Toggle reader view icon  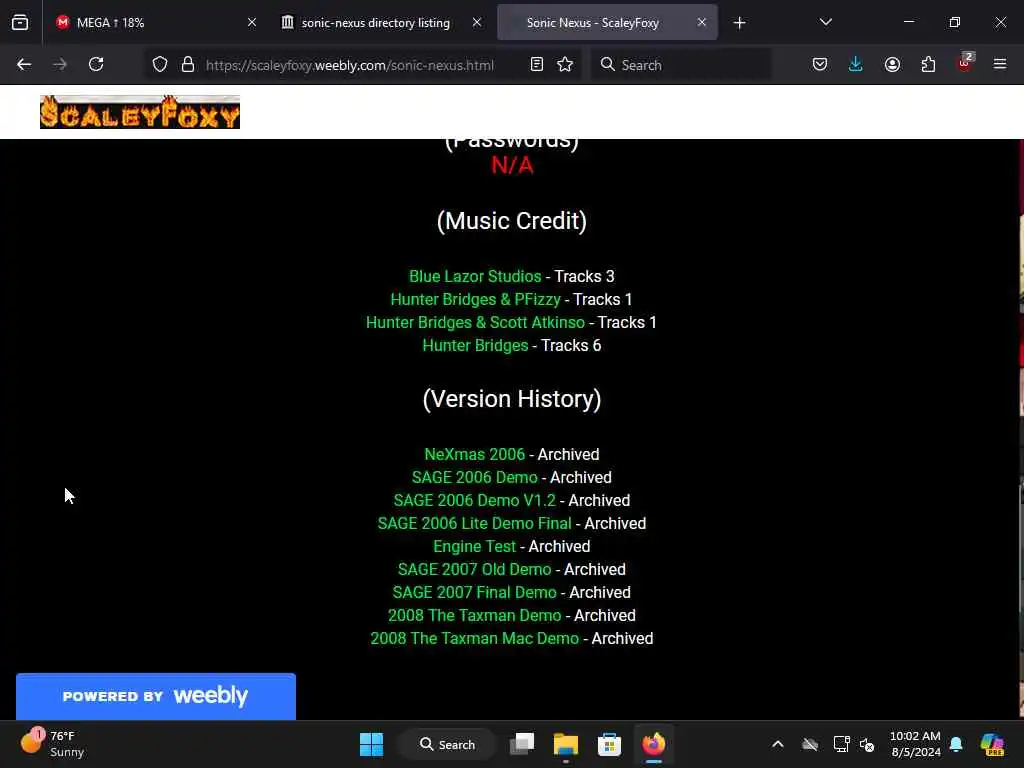pyautogui.click(x=536, y=65)
